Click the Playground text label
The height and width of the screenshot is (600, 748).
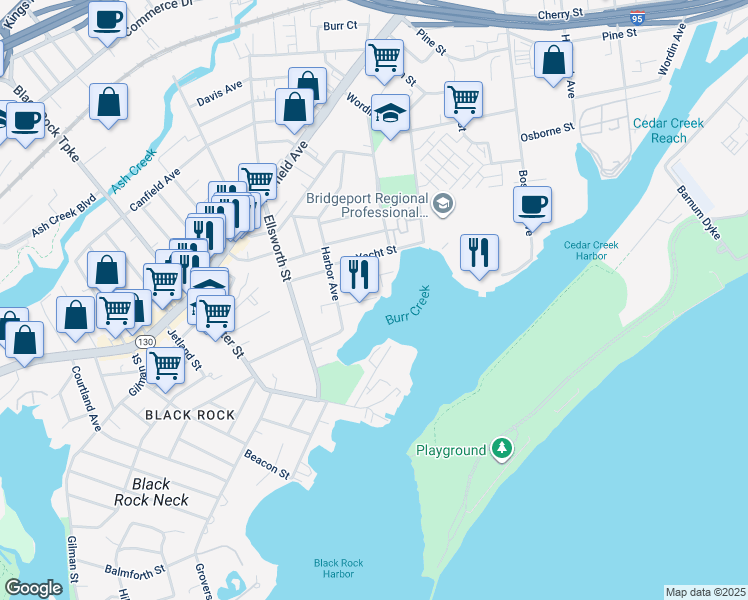pos(451,450)
